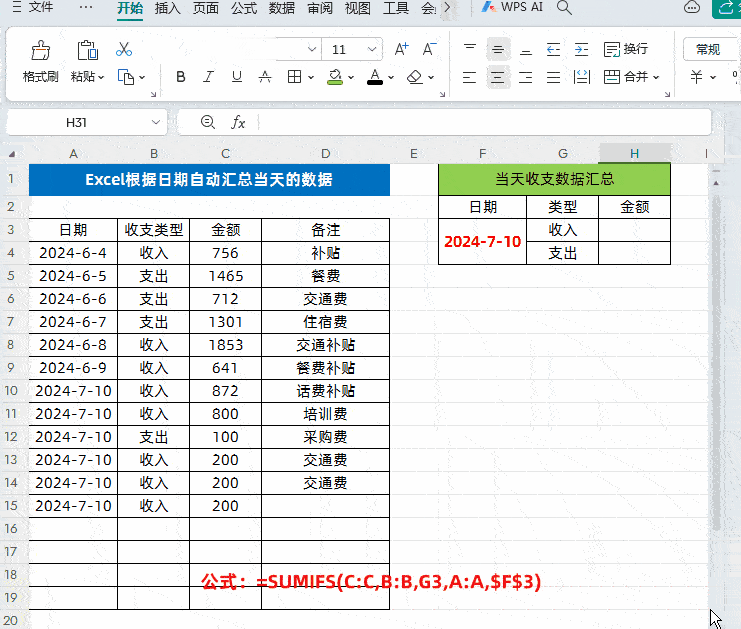Click the Eraser clear formatting icon
The height and width of the screenshot is (629, 741).
click(x=414, y=77)
